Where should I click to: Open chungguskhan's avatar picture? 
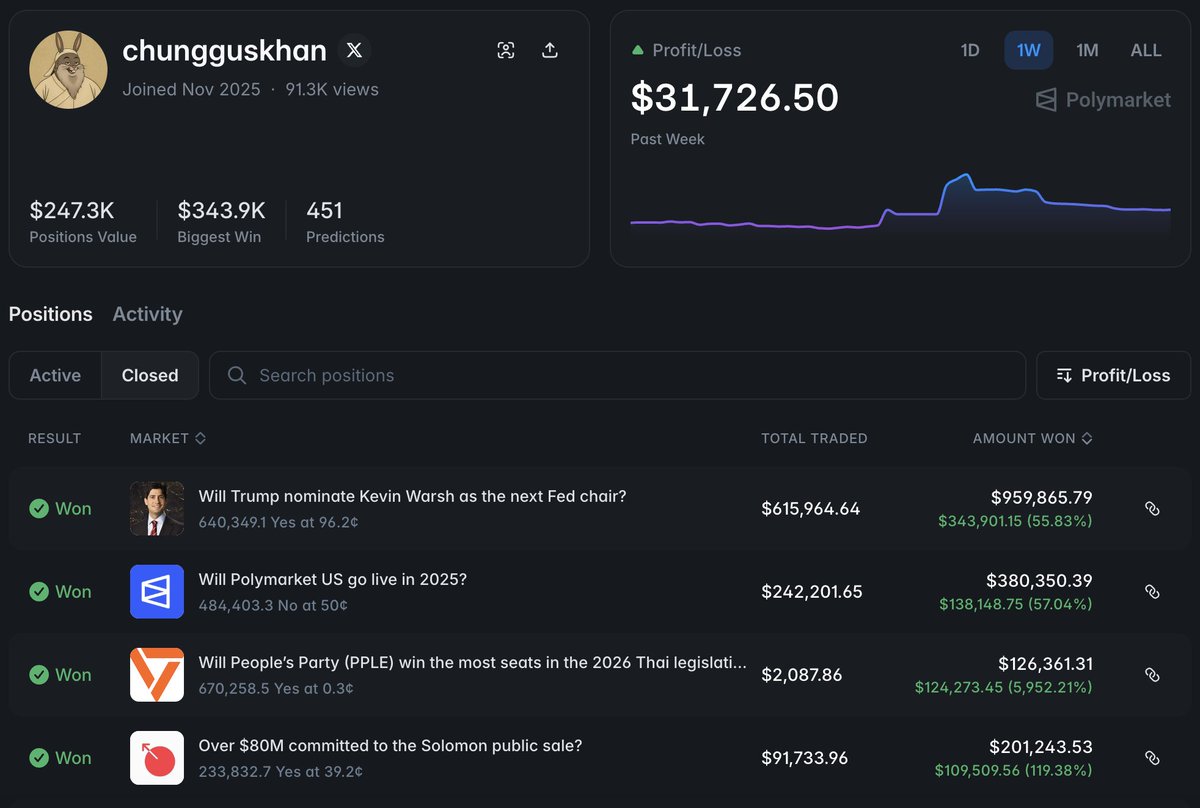68,69
